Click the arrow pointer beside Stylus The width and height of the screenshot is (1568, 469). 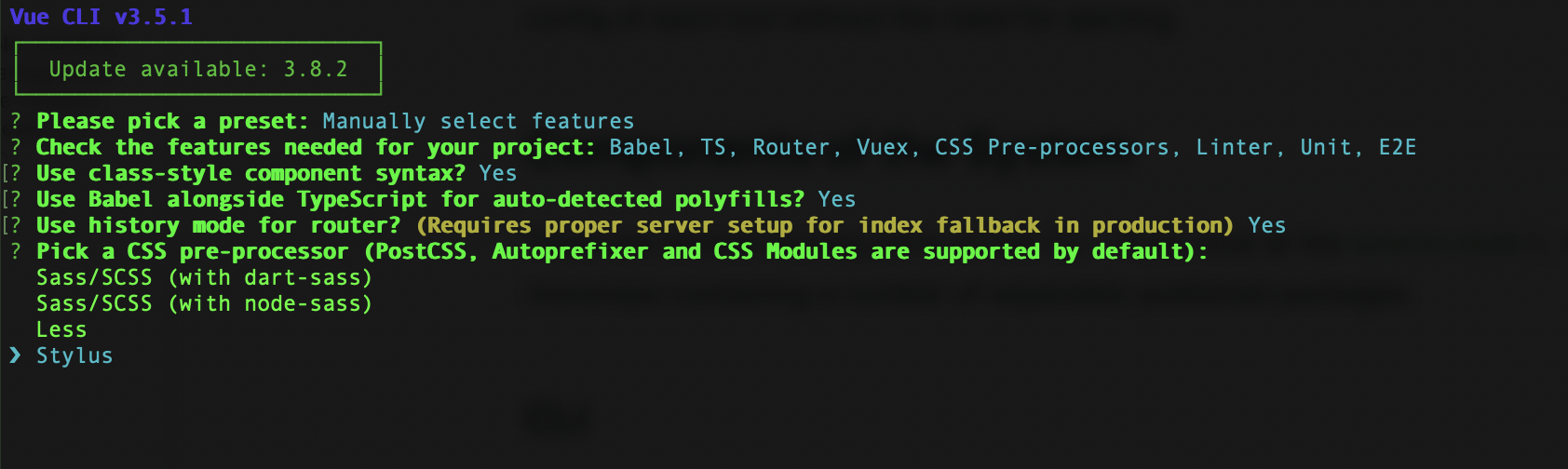coord(14,355)
